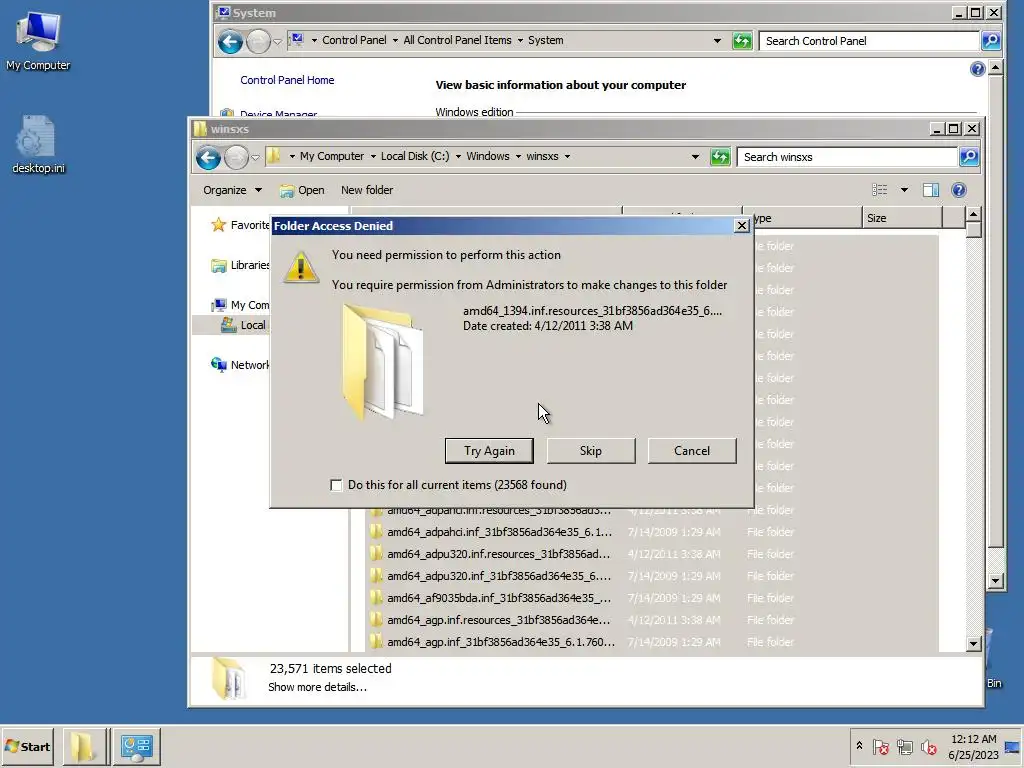1024x768 pixels.
Task: Select the desktop.ini file icon
Action: [38, 145]
